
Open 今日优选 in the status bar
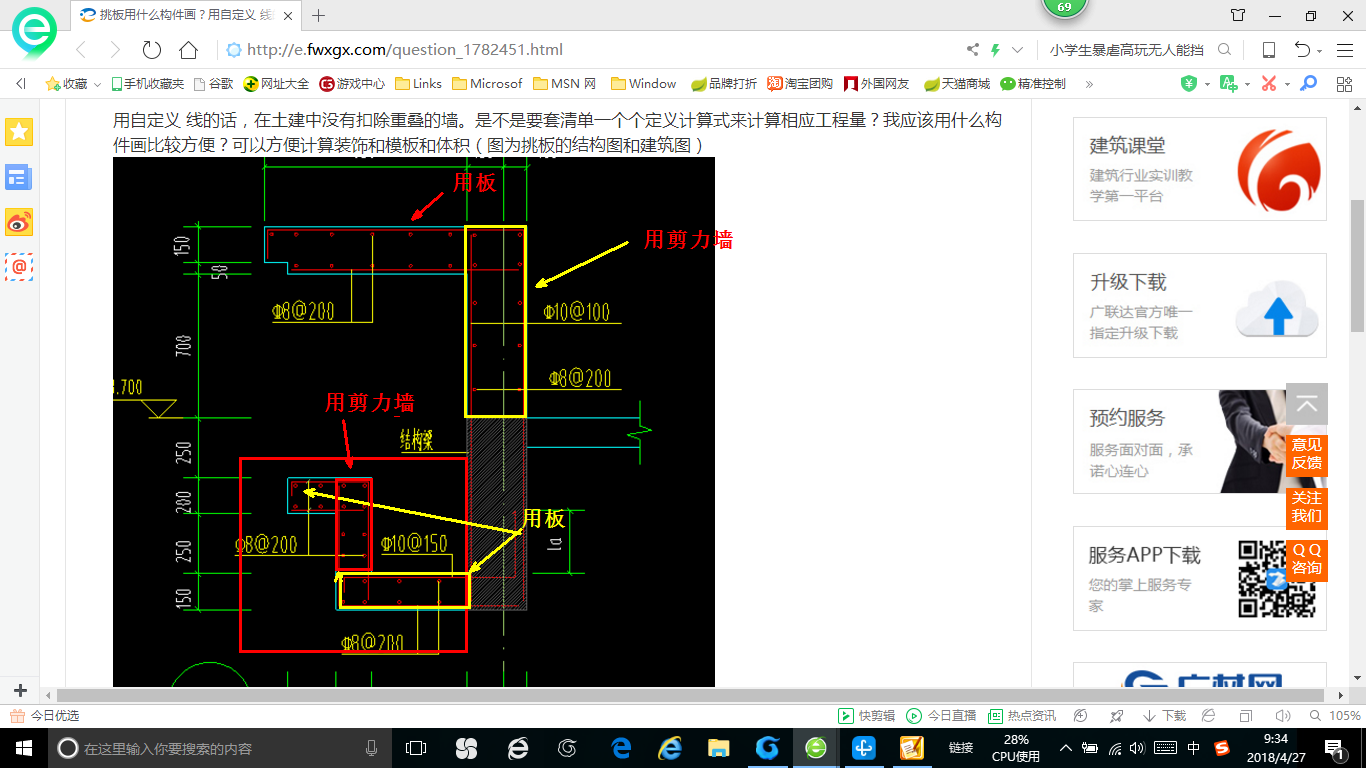[x=44, y=716]
